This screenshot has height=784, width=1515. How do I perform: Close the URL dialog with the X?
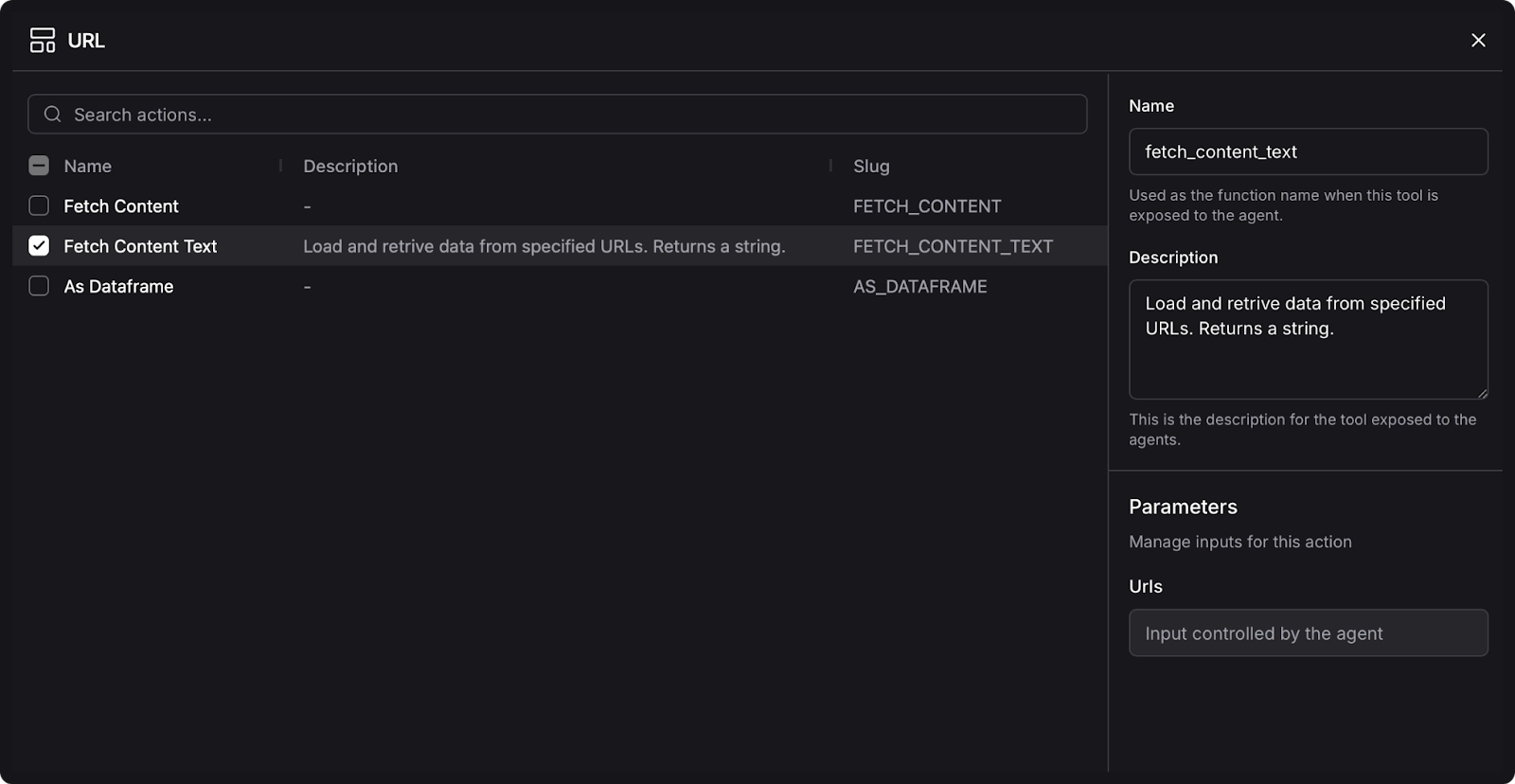[1478, 40]
